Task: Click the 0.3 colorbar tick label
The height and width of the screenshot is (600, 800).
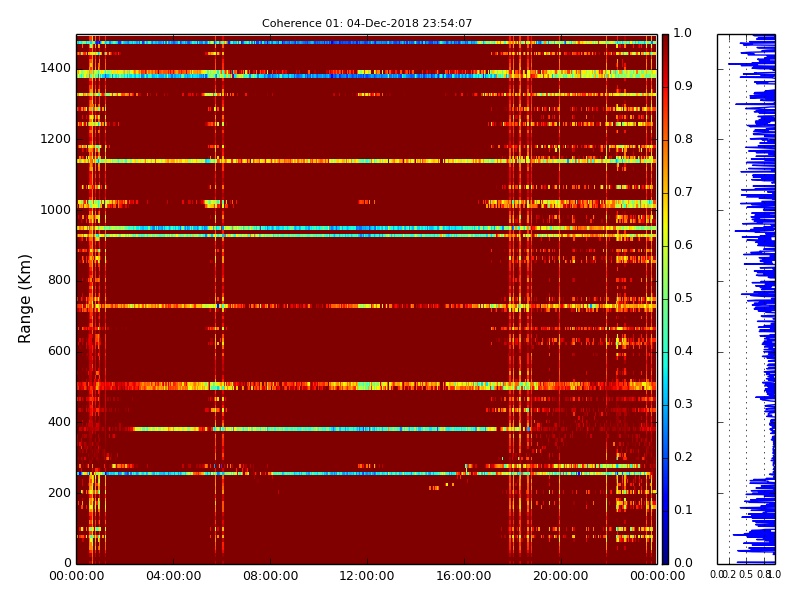Action: click(x=683, y=405)
